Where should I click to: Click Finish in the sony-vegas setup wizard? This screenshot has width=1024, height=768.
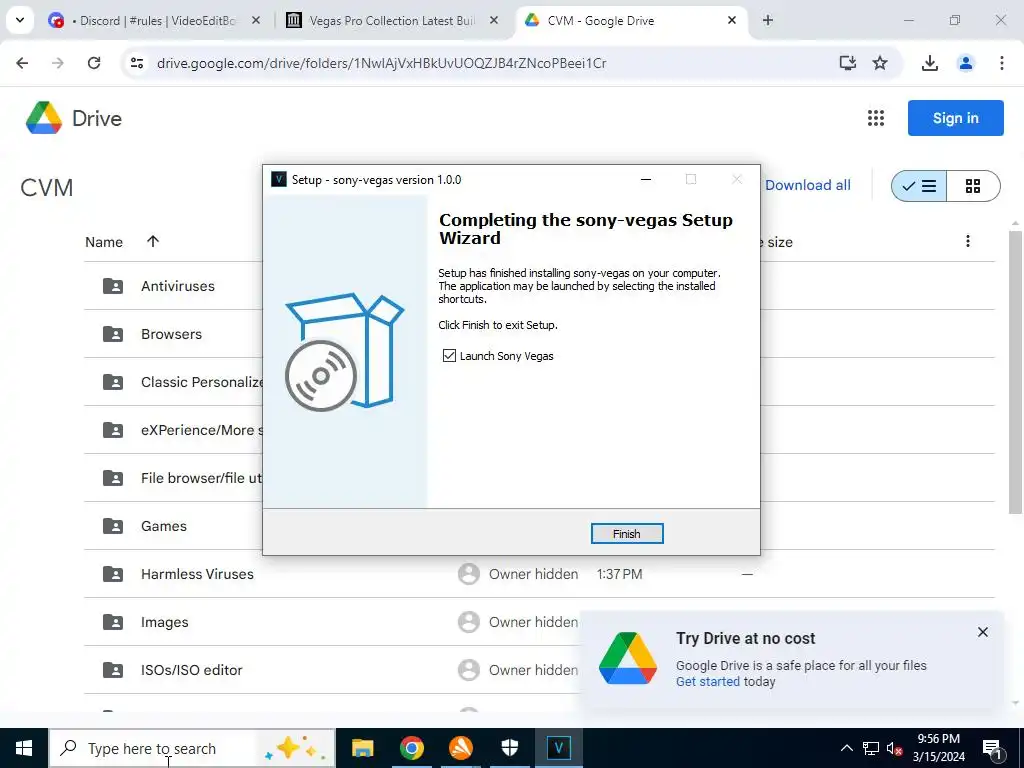626,534
